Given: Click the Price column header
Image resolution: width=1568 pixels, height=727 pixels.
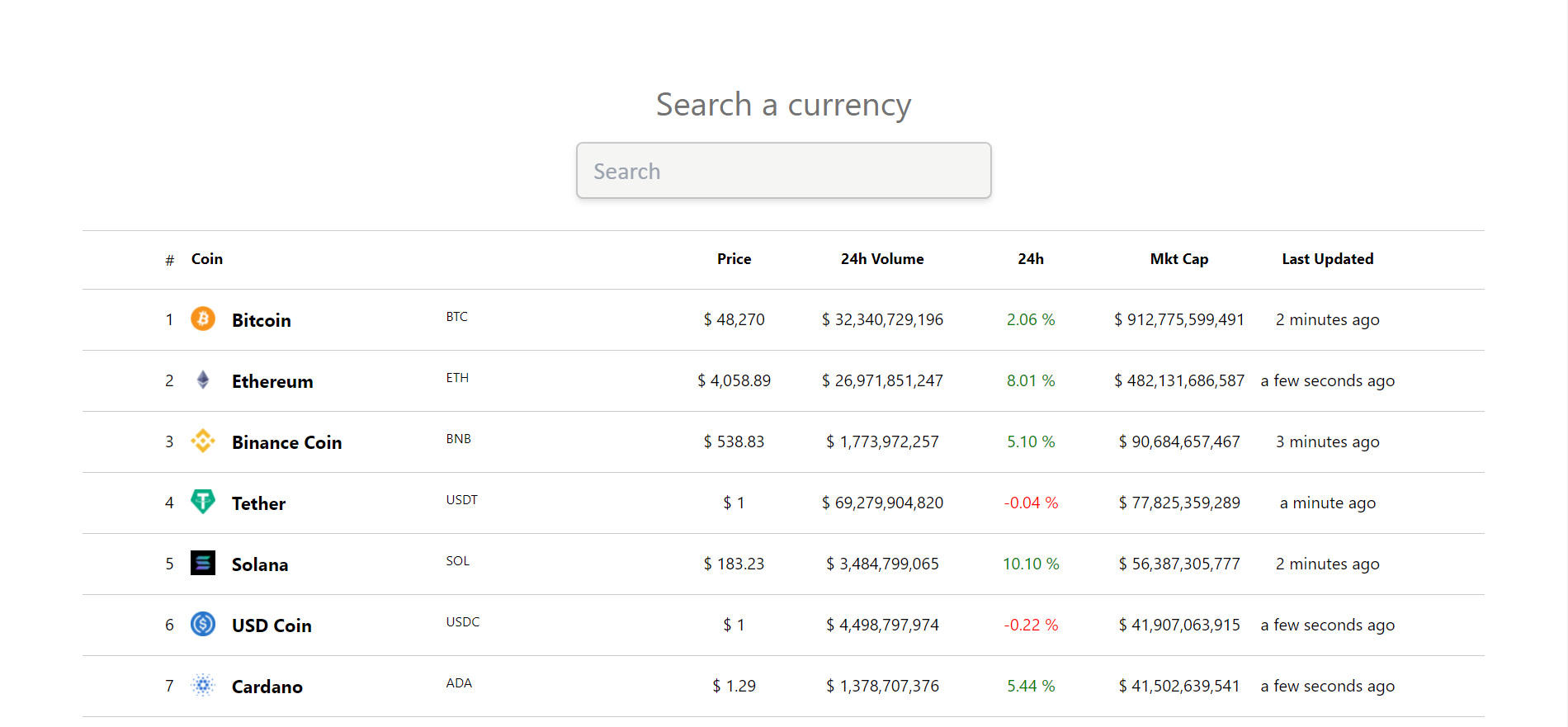Looking at the screenshot, I should click(x=734, y=259).
